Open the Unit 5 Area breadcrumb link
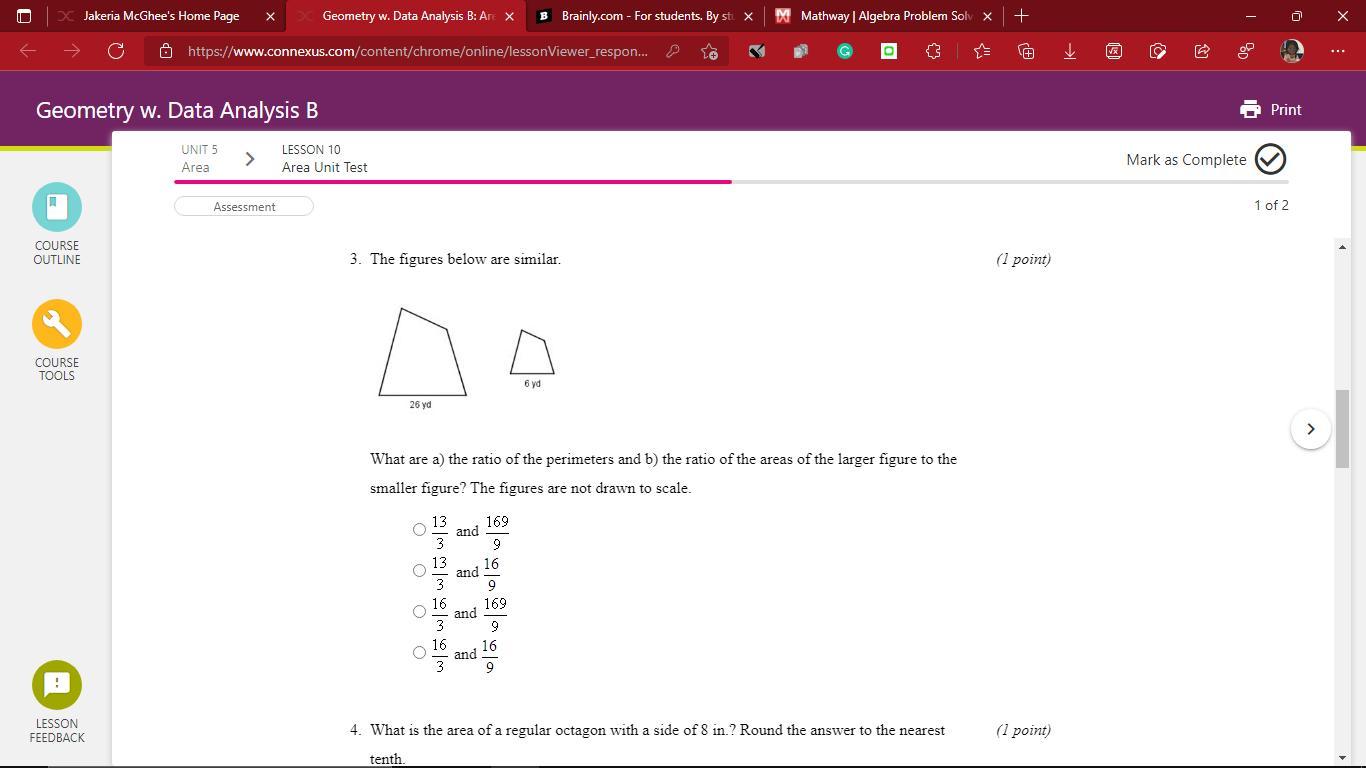The height and width of the screenshot is (768, 1366). tap(199, 159)
